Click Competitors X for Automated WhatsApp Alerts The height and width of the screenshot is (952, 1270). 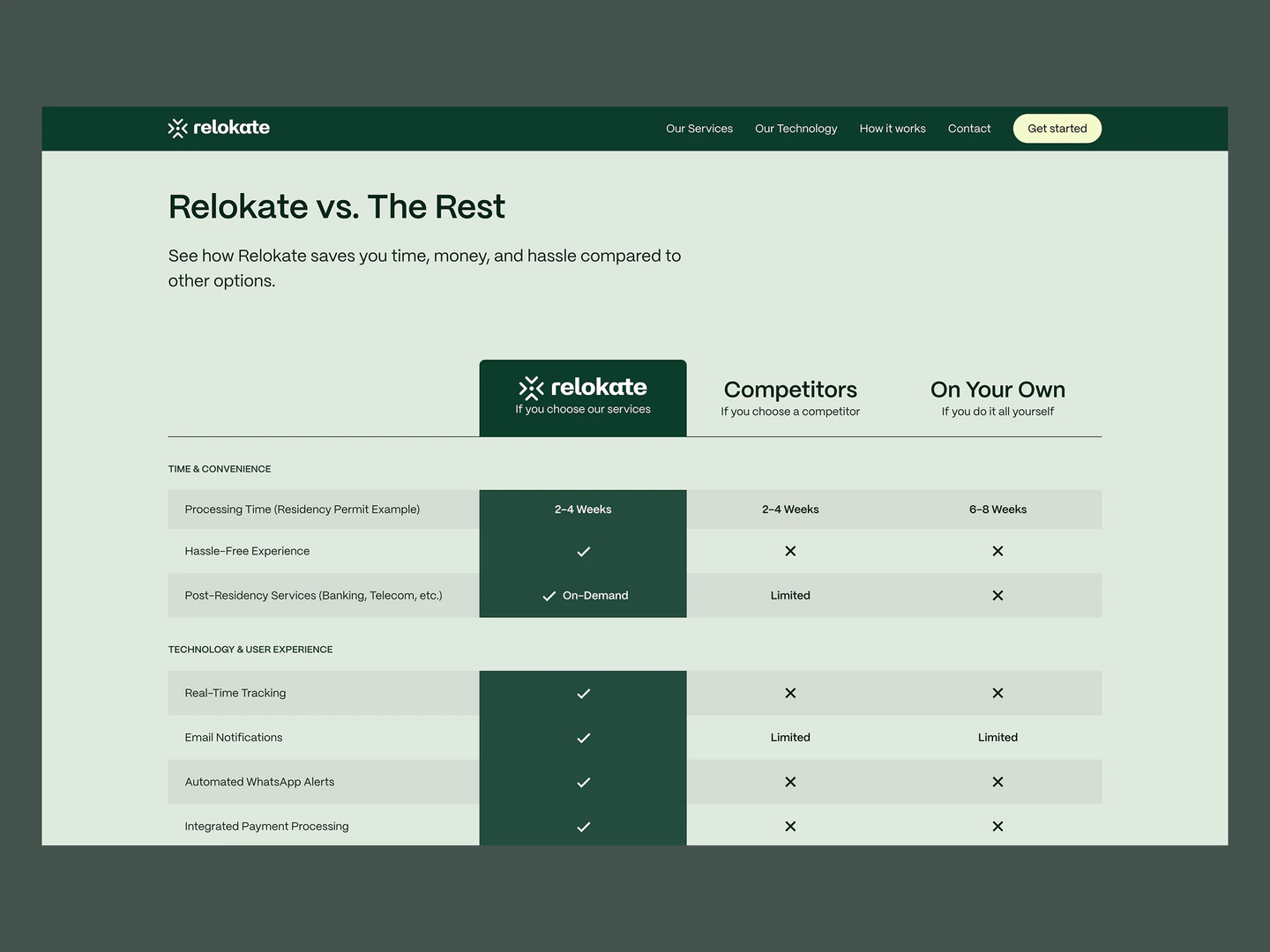(790, 782)
